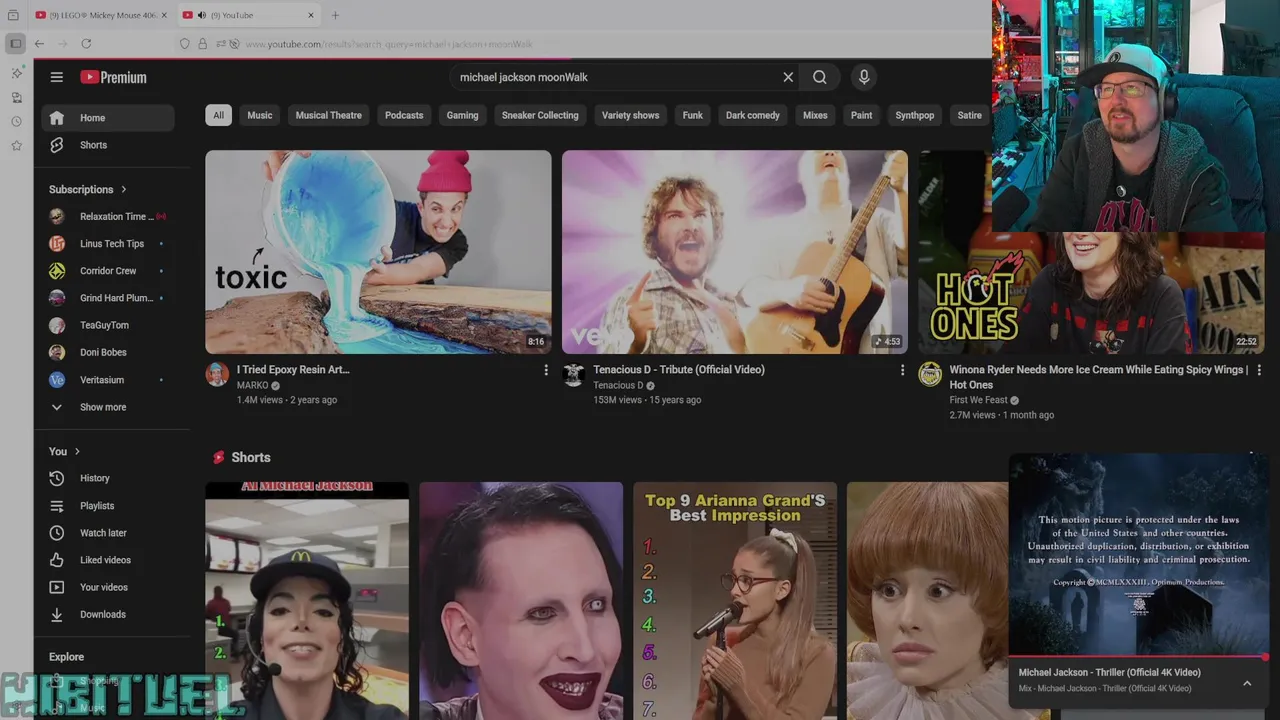Expand the You section chevron

[x=77, y=451]
